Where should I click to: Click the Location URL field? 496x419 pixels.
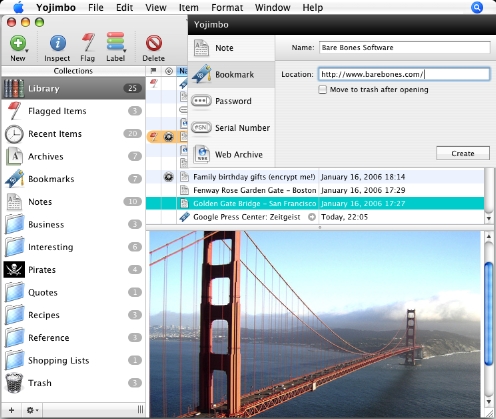click(404, 74)
